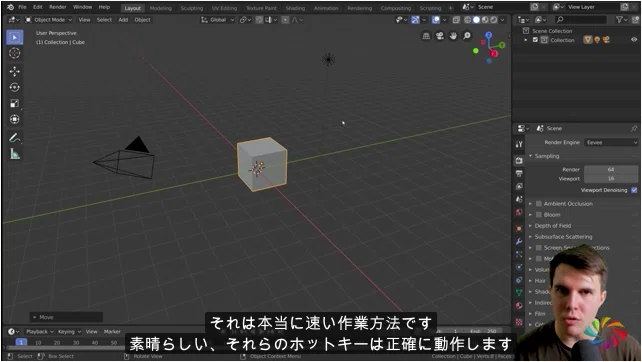Open the Object Data properties tab
This screenshot has height=362, width=642.
519,293
